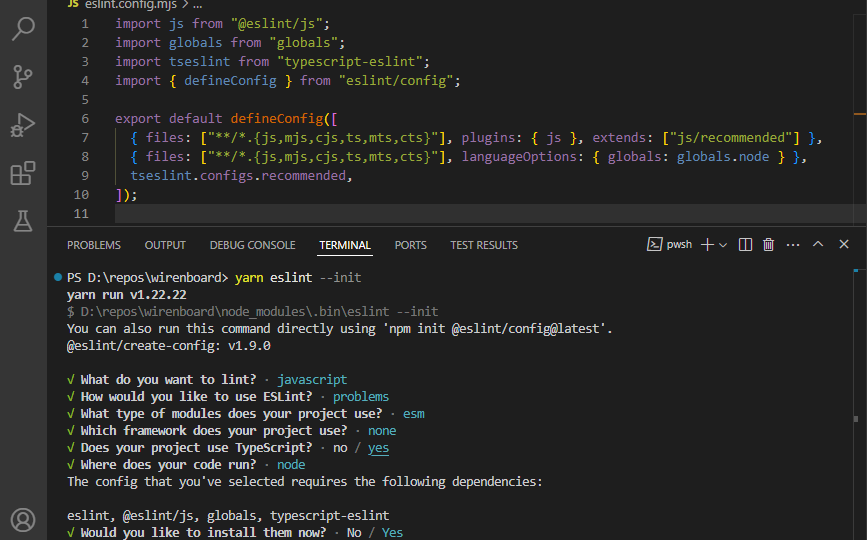
Task: Open the TEST RESULTS tab
Action: (x=484, y=245)
